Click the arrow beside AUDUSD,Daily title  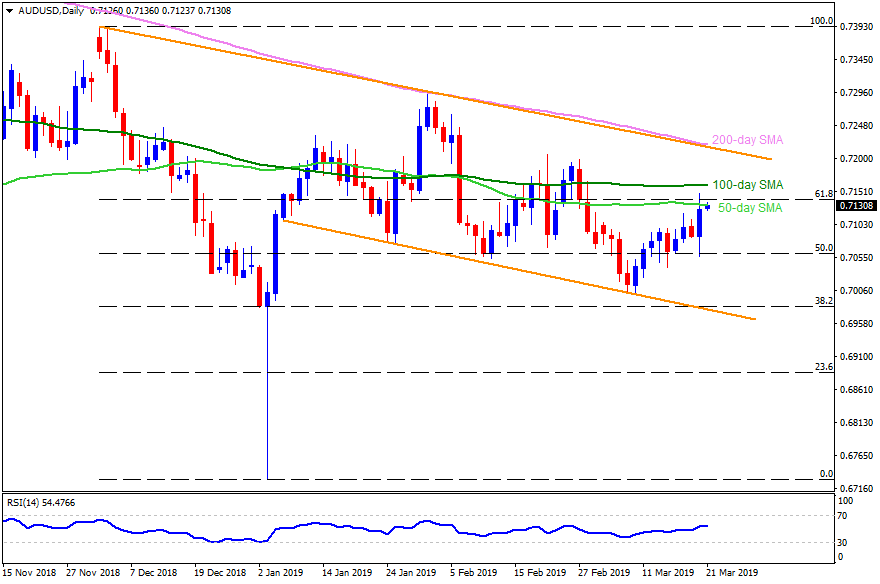pos(8,9)
